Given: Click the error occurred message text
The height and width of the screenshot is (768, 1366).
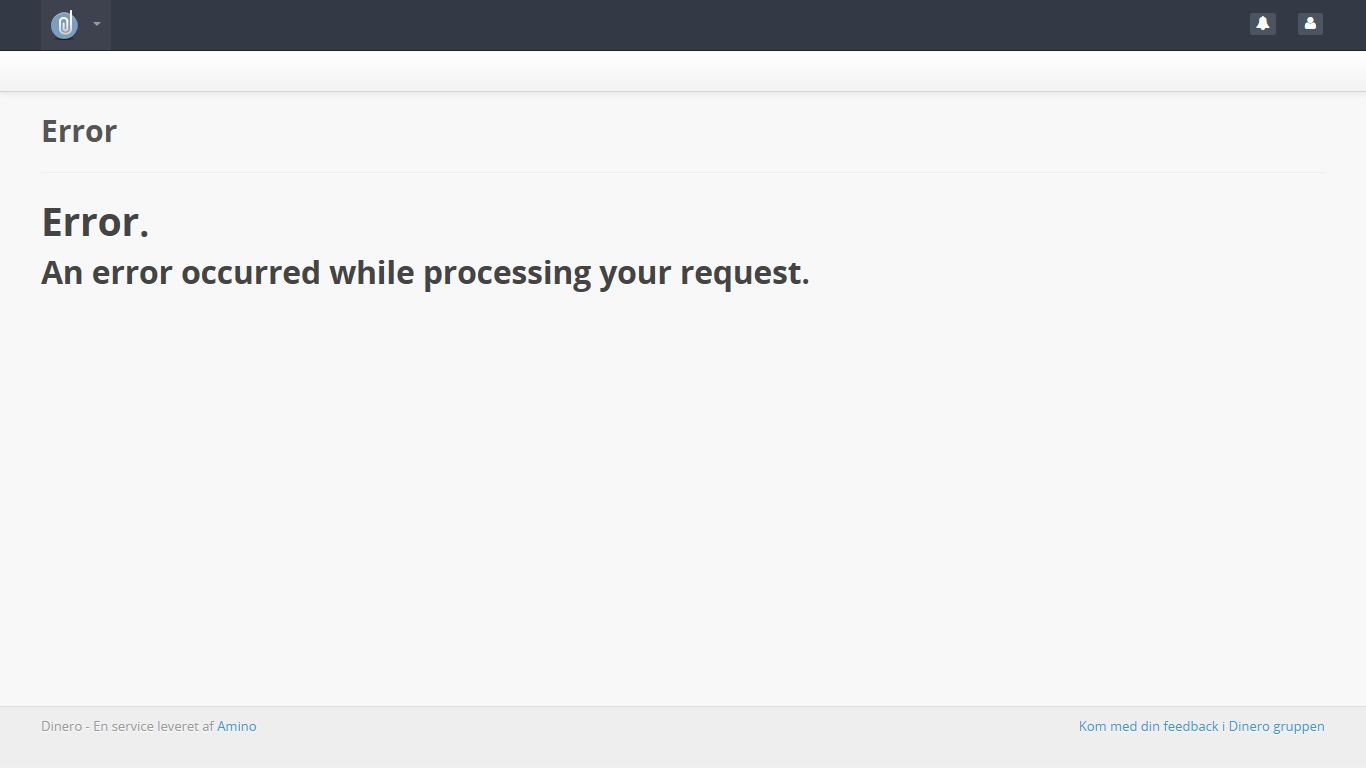Looking at the screenshot, I should click(x=425, y=273).
